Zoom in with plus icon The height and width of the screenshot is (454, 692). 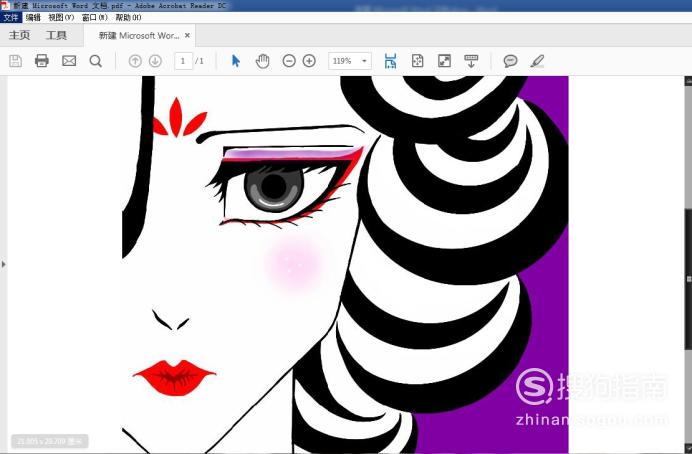click(309, 61)
